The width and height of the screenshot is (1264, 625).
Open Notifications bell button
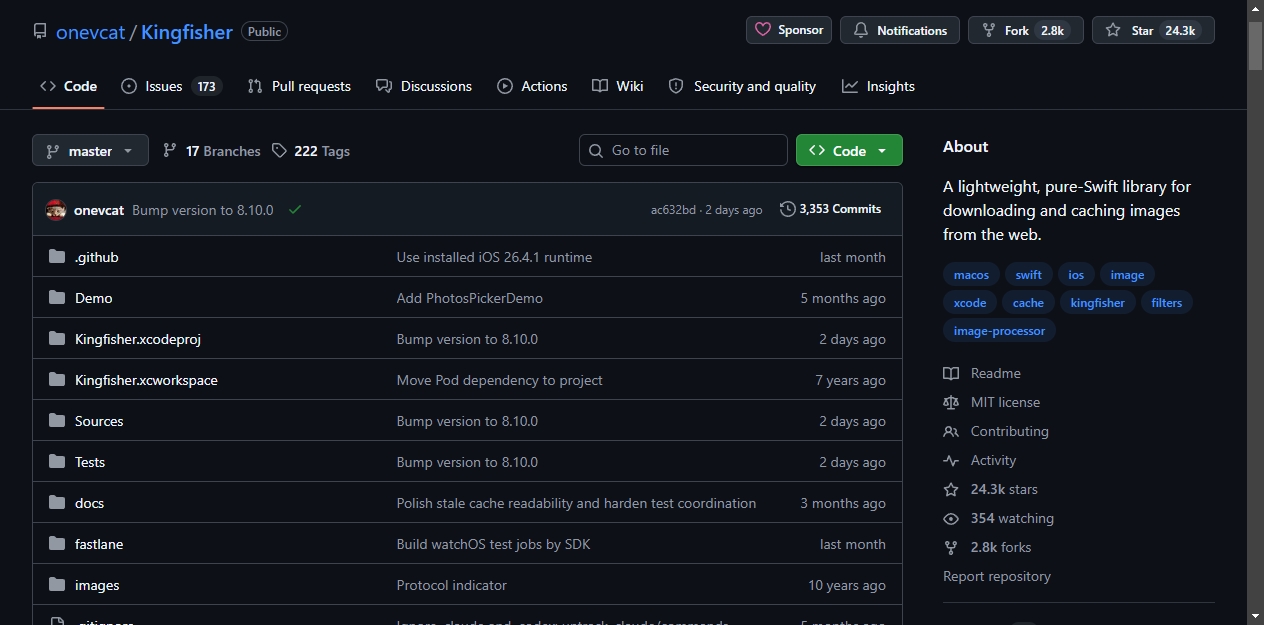tap(900, 30)
